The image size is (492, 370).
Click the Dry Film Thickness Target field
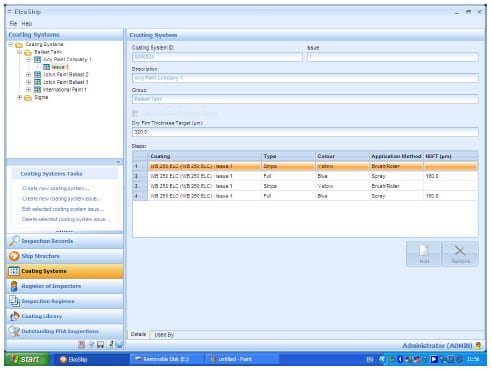tap(305, 132)
